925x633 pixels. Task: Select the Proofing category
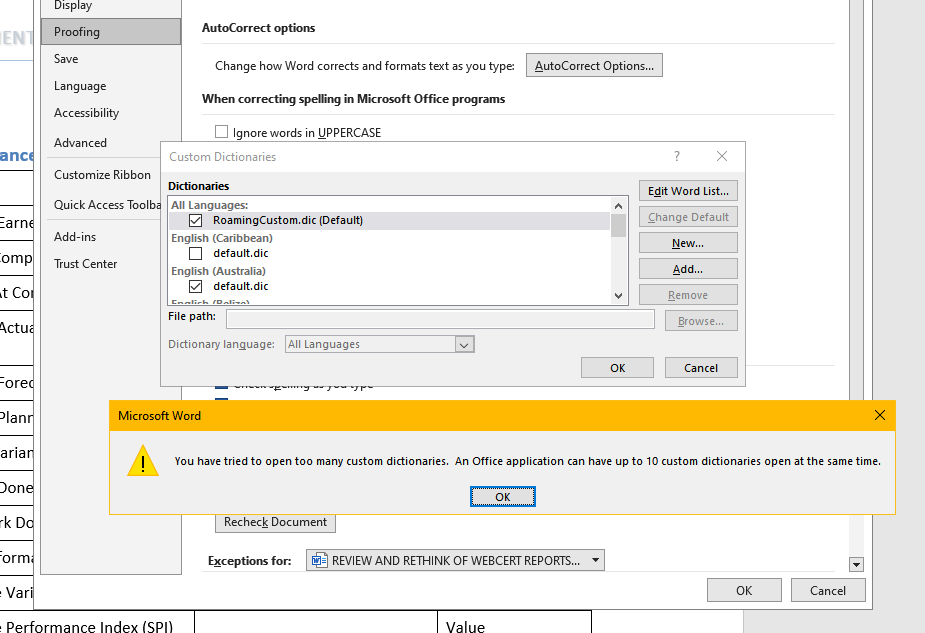click(111, 32)
